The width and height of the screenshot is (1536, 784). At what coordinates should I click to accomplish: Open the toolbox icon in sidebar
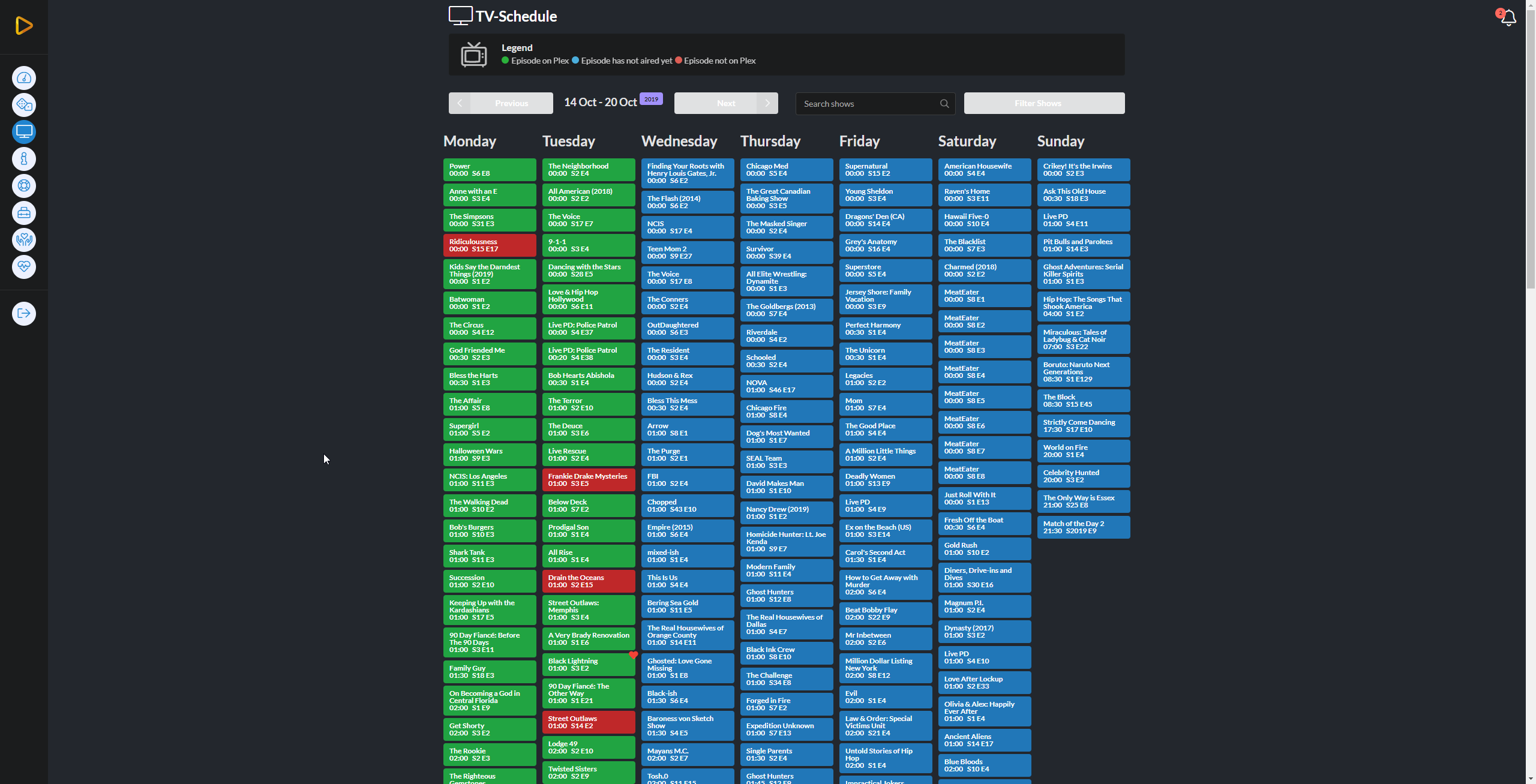(24, 213)
